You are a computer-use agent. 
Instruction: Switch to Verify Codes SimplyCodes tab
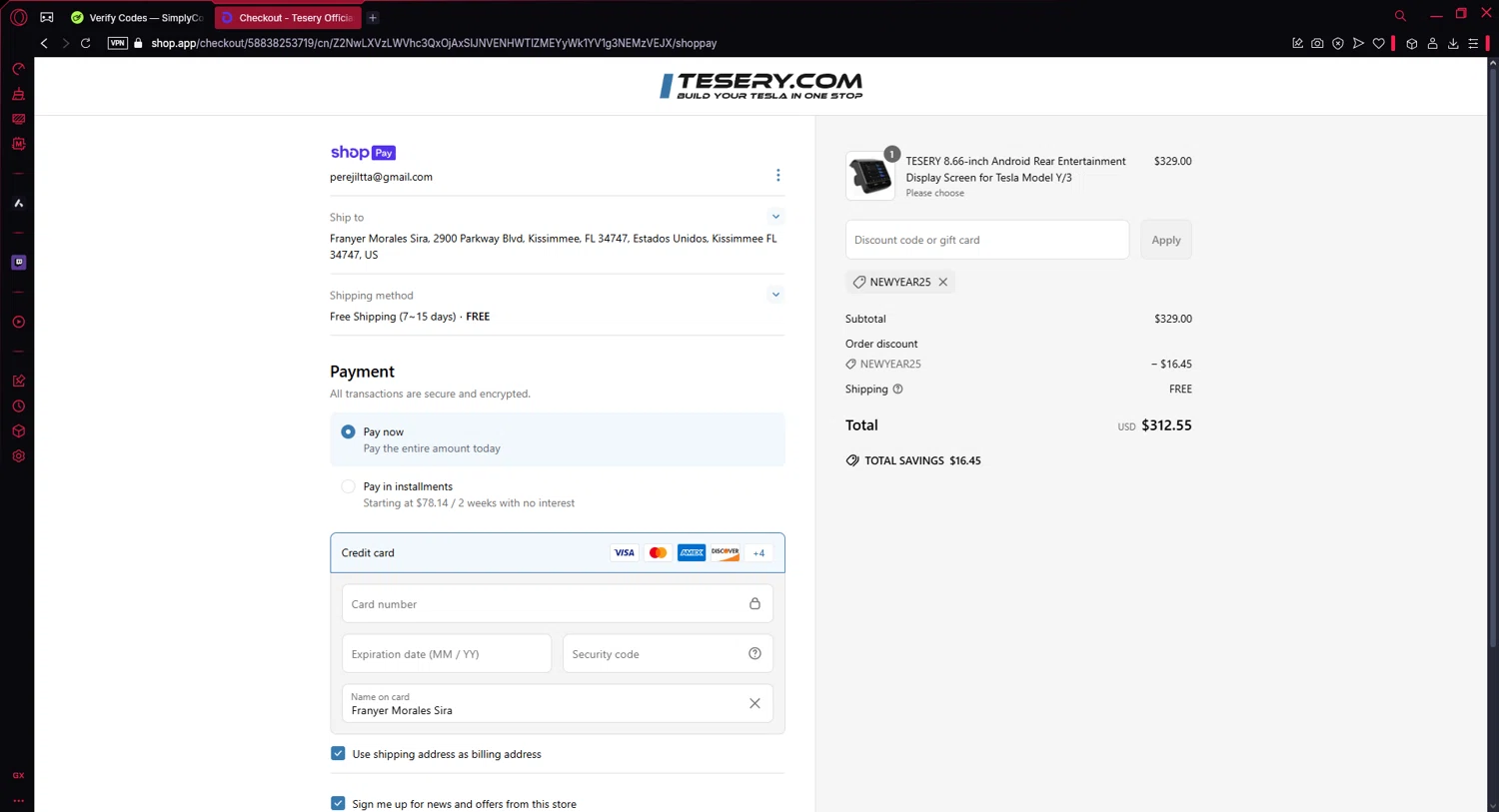[x=138, y=17]
